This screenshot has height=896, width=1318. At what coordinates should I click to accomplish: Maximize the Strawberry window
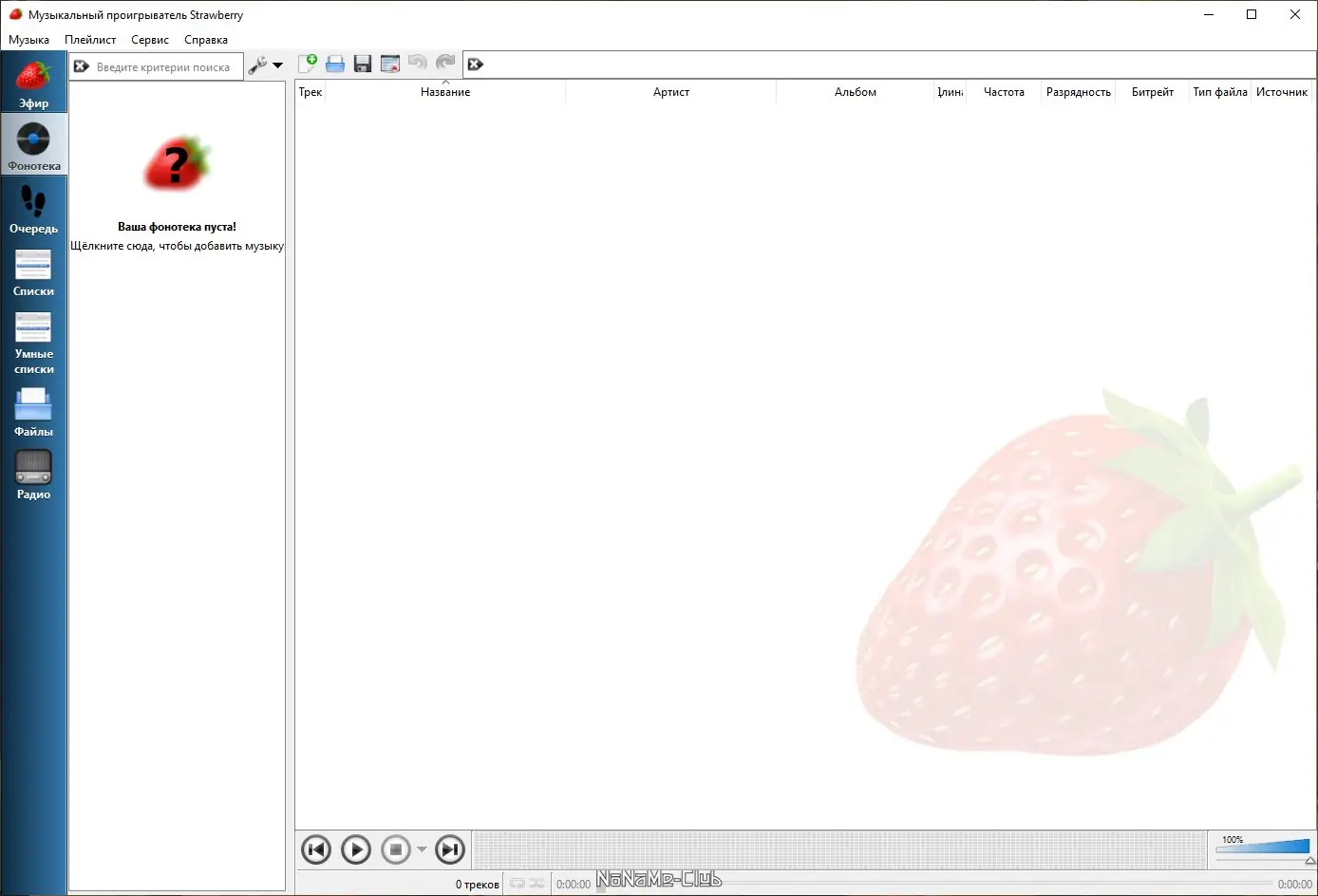pyautogui.click(x=1252, y=14)
